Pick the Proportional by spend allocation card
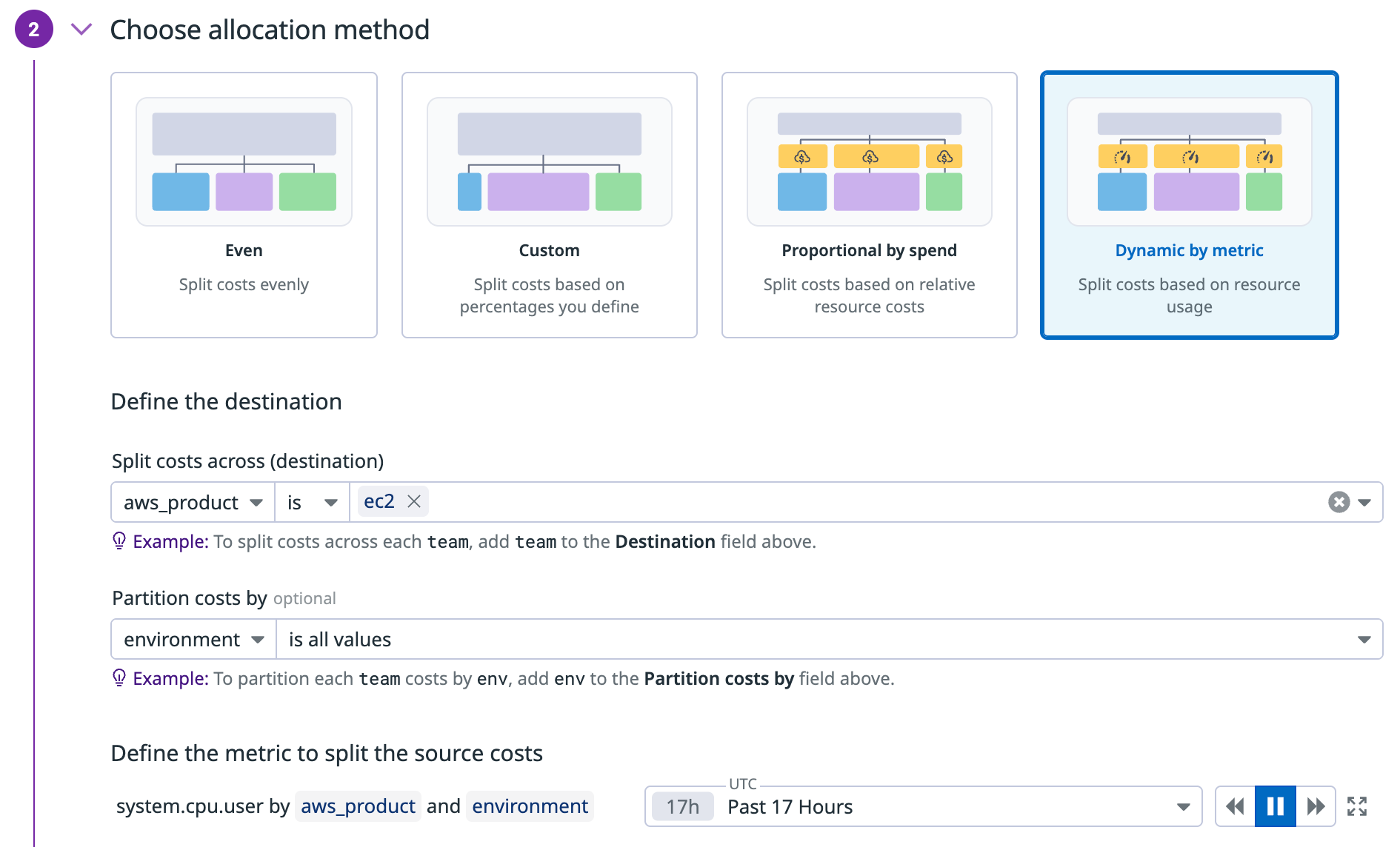This screenshot has height=847, width=1400. [869, 205]
